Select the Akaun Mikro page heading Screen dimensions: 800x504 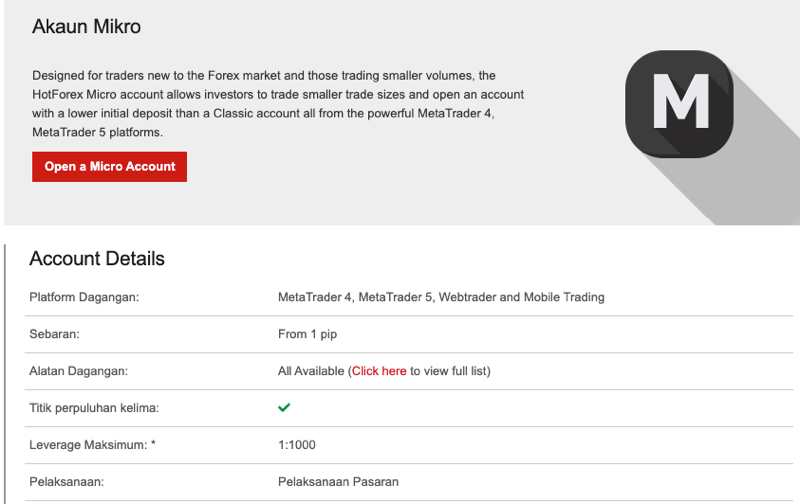86,27
